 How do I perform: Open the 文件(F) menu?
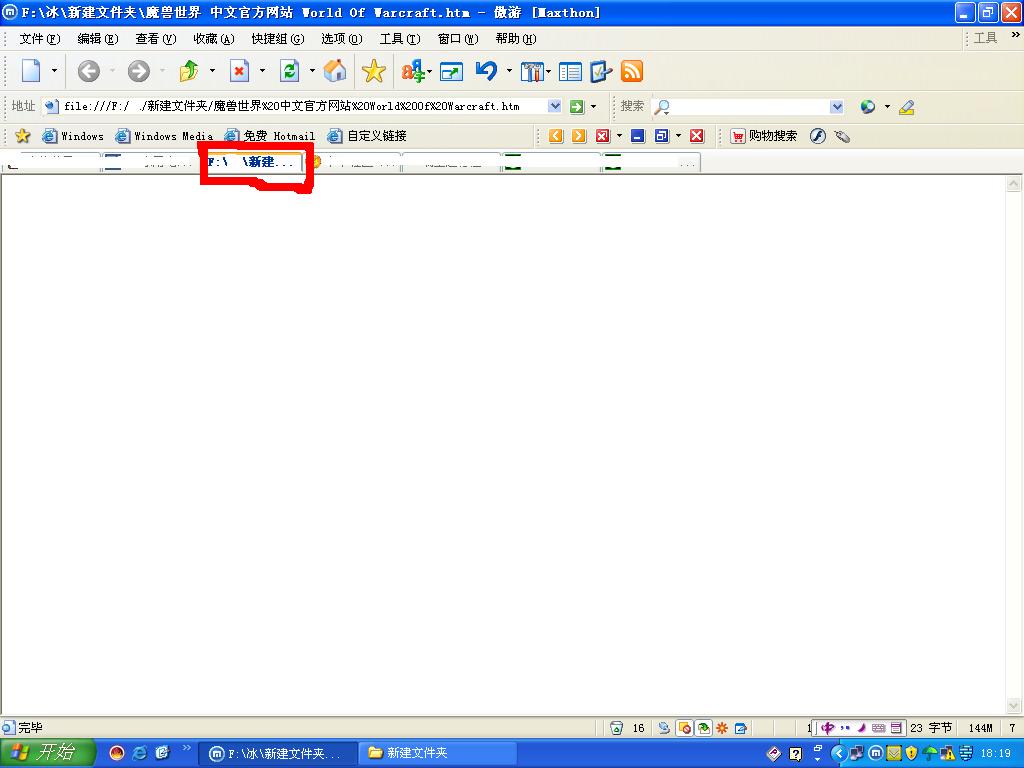(x=40, y=39)
